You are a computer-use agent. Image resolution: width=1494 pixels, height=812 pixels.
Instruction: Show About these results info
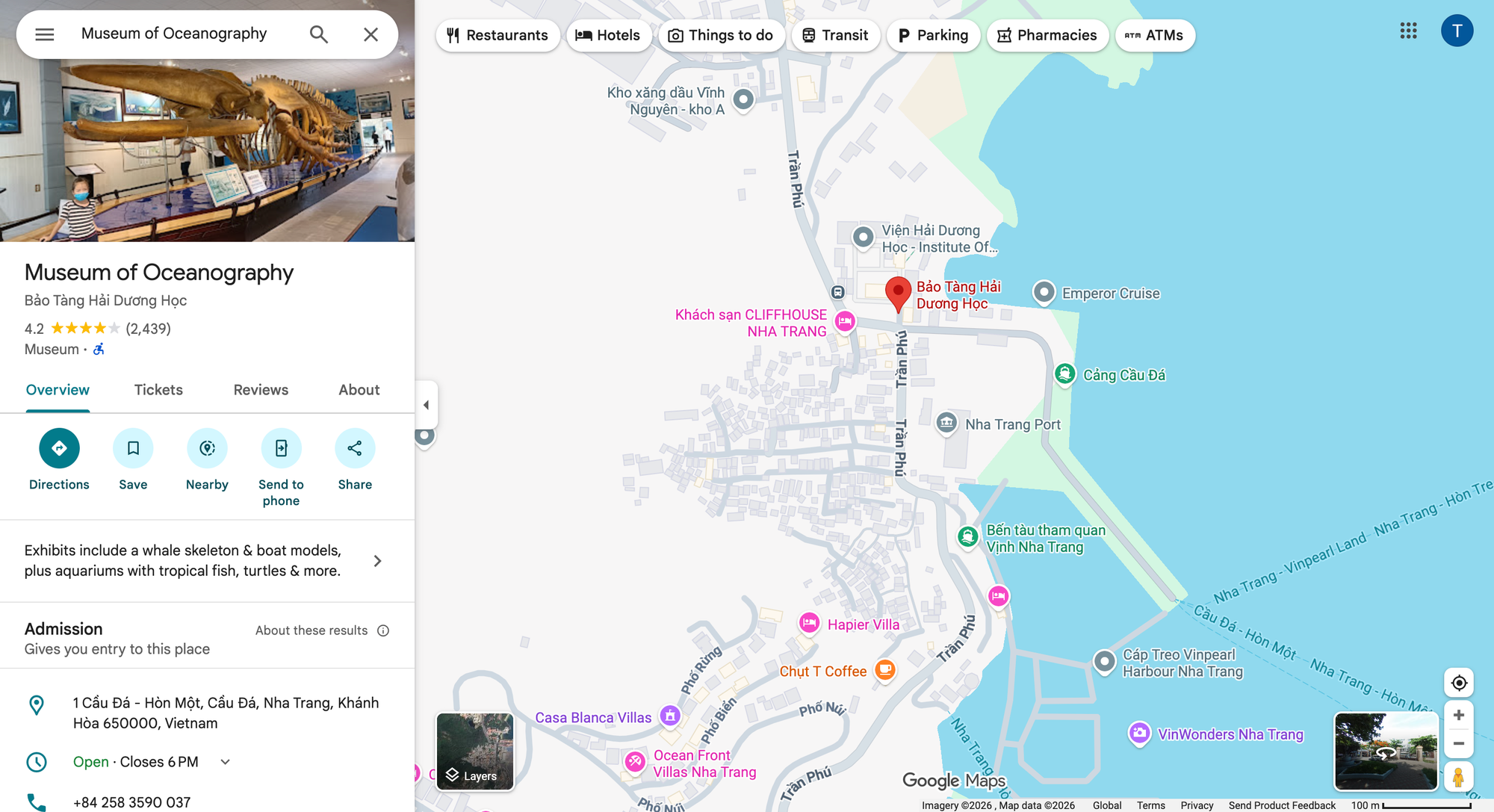tap(383, 630)
